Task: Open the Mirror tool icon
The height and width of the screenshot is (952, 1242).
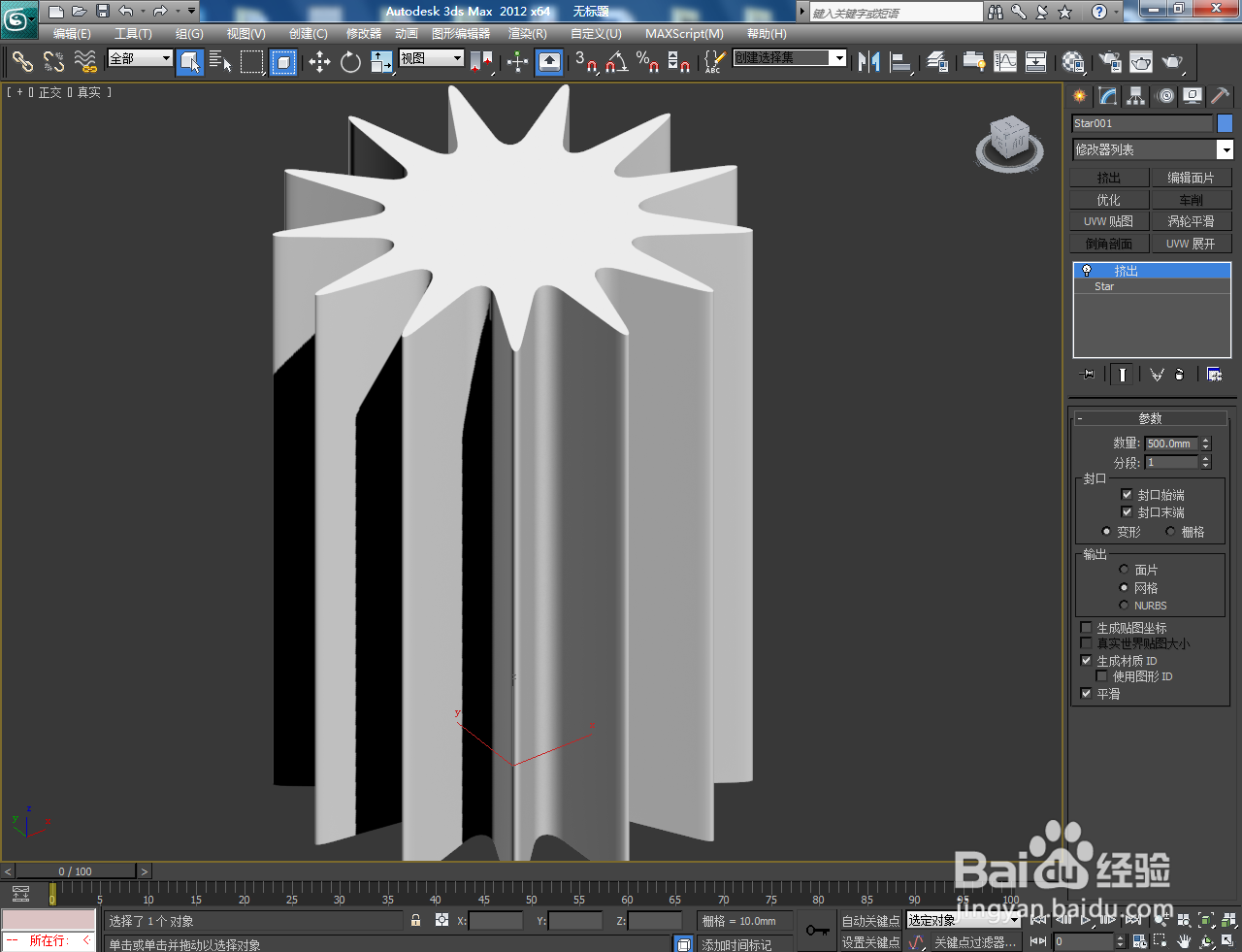Action: pos(869,62)
